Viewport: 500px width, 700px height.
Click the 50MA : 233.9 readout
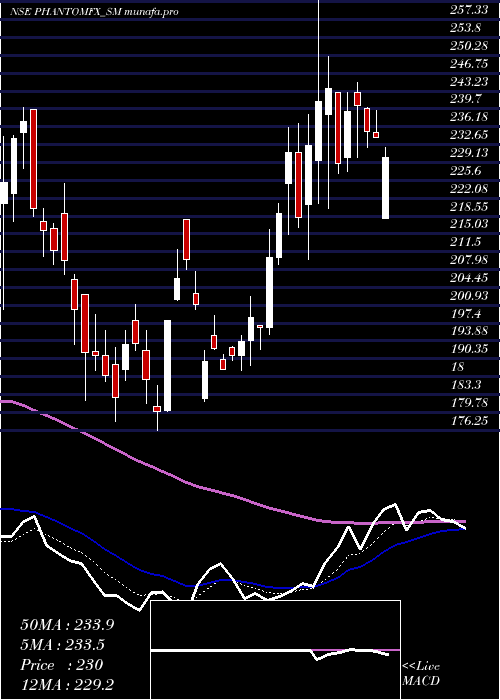pos(67,625)
